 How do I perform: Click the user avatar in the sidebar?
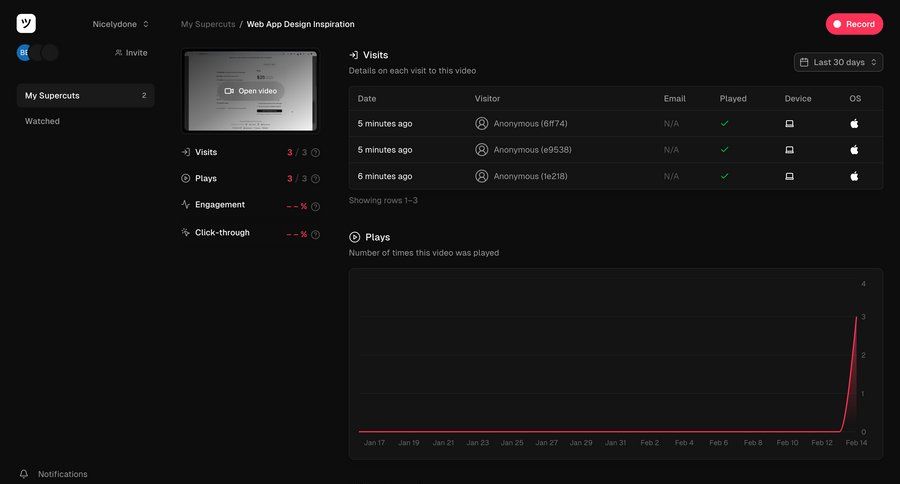coord(24,52)
